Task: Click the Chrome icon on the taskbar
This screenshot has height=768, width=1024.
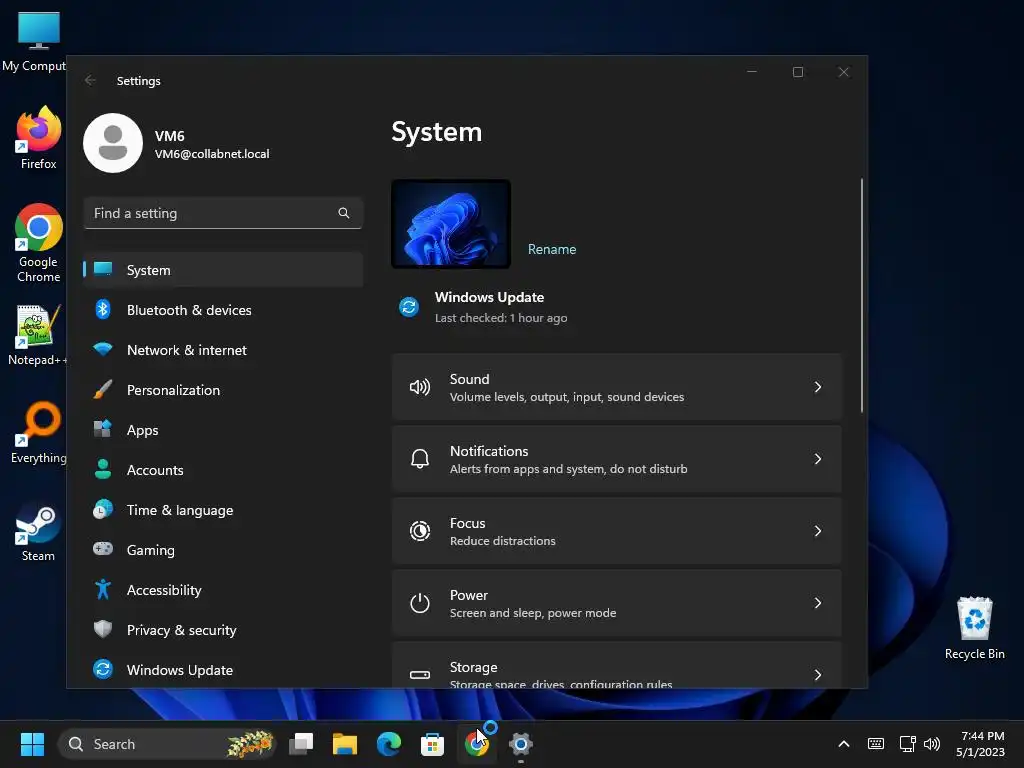Action: (476, 744)
